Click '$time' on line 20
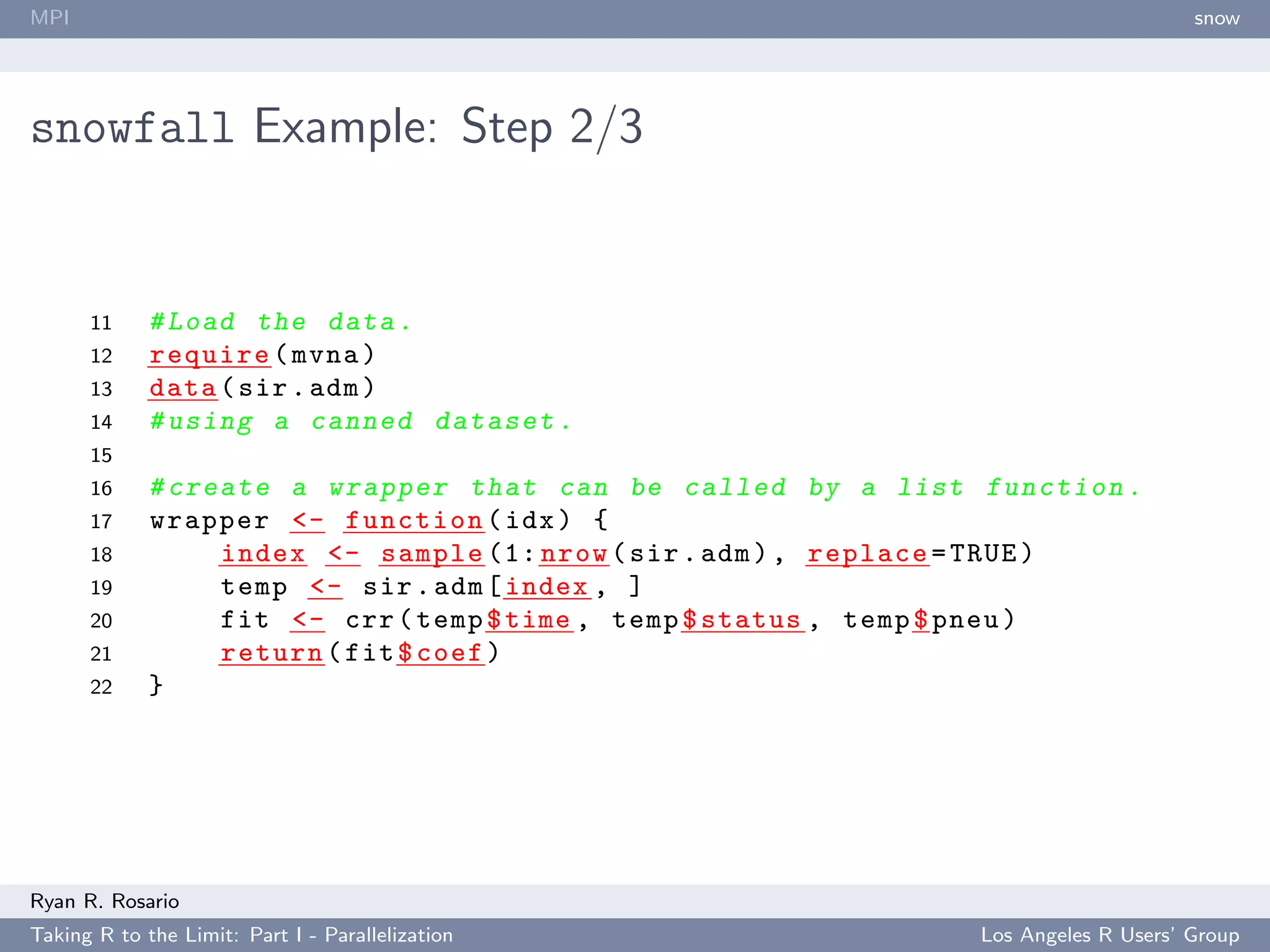Image resolution: width=1270 pixels, height=952 pixels. point(530,620)
